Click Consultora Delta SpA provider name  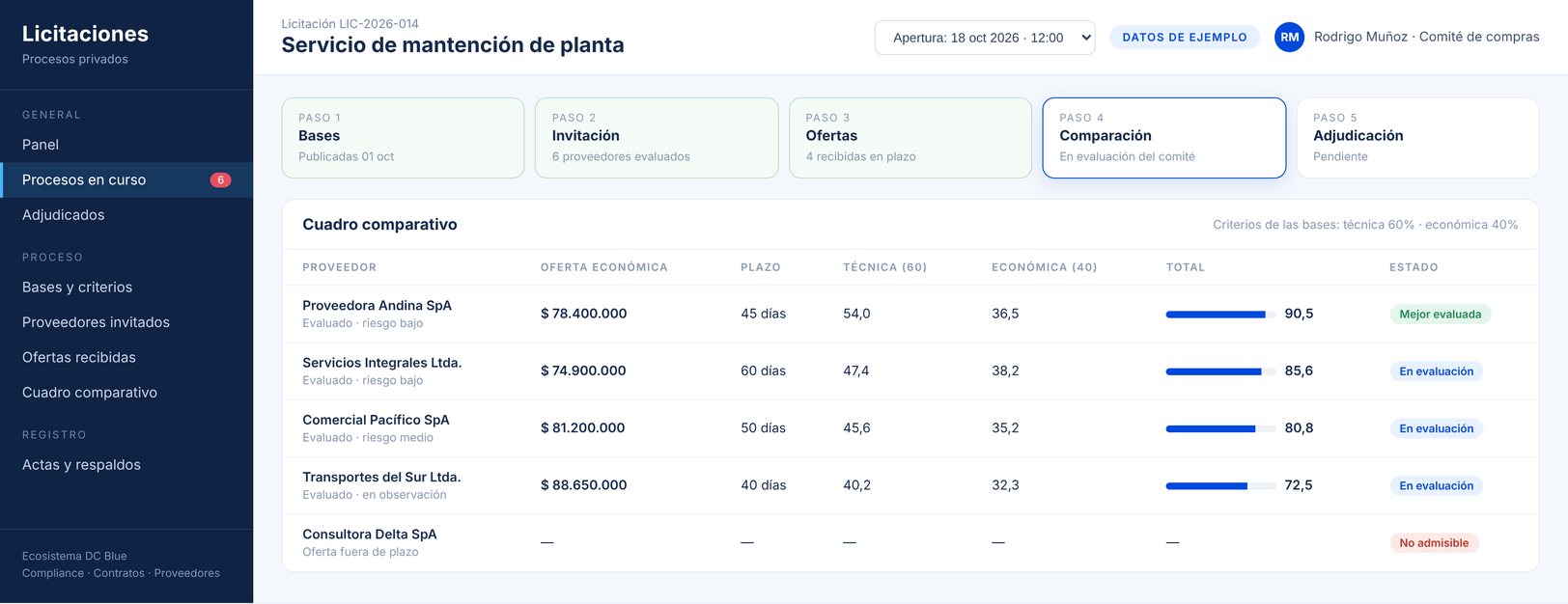point(369,535)
